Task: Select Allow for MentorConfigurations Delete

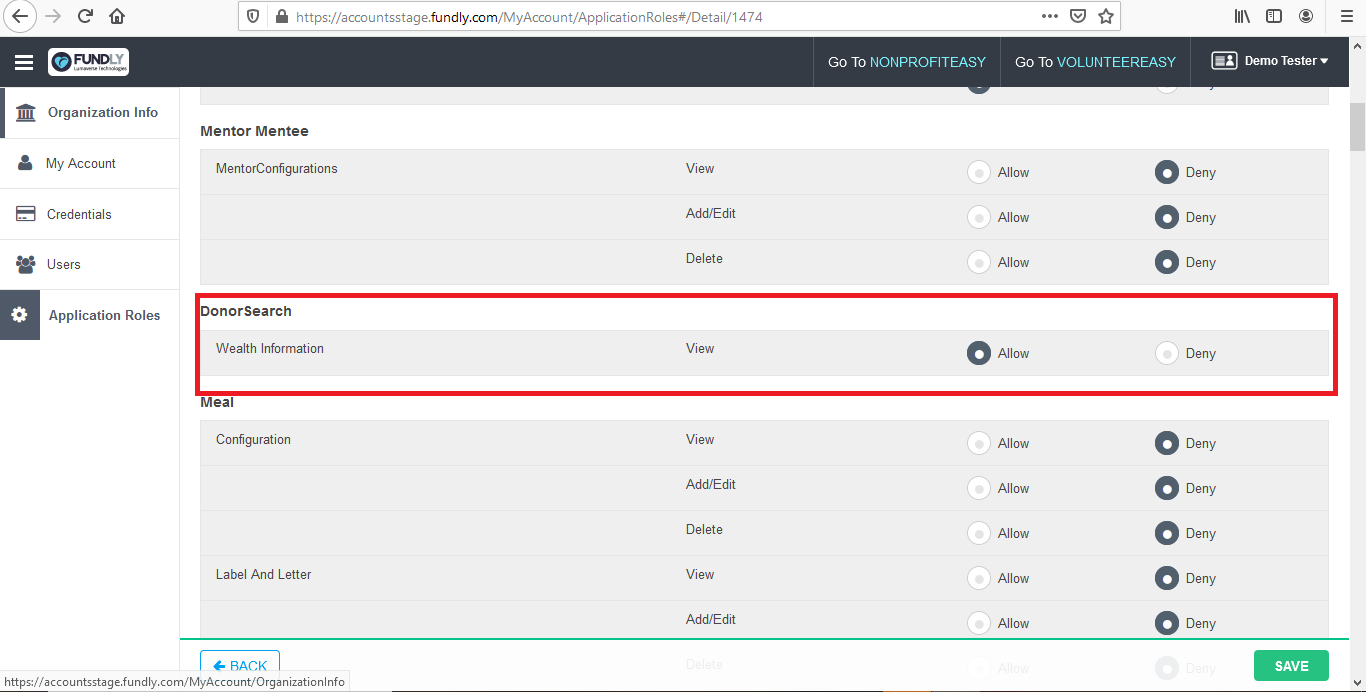Action: [978, 262]
